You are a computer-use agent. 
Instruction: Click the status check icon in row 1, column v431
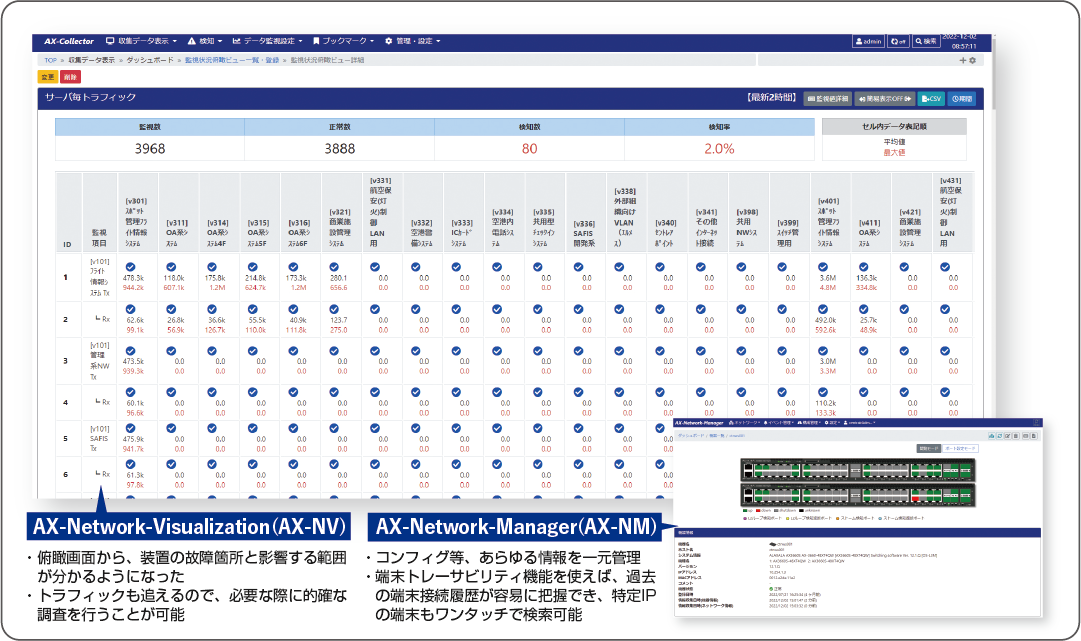[x=944, y=267]
